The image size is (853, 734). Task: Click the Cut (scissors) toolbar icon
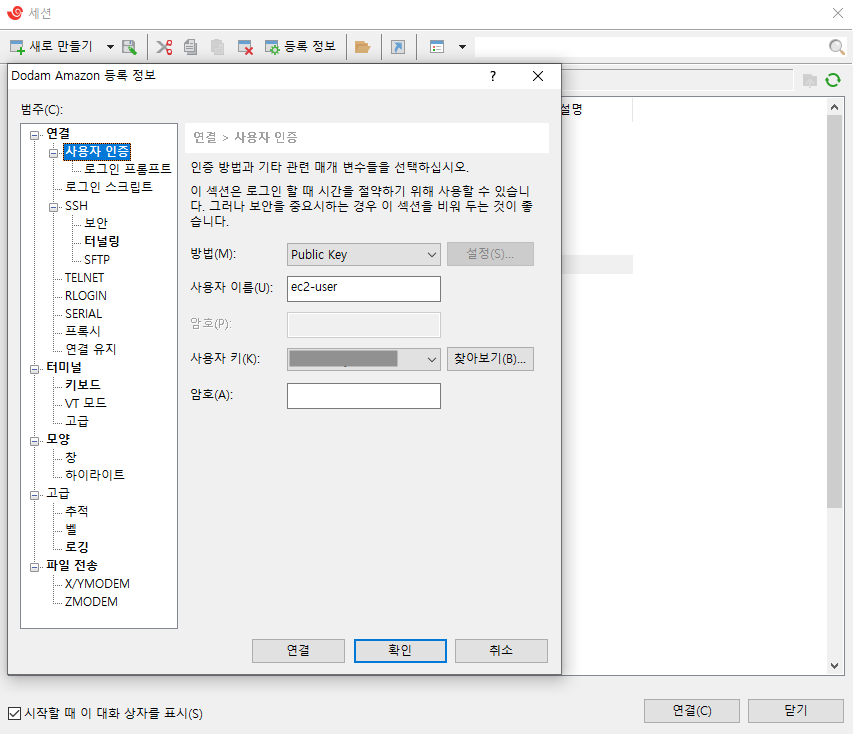(164, 47)
